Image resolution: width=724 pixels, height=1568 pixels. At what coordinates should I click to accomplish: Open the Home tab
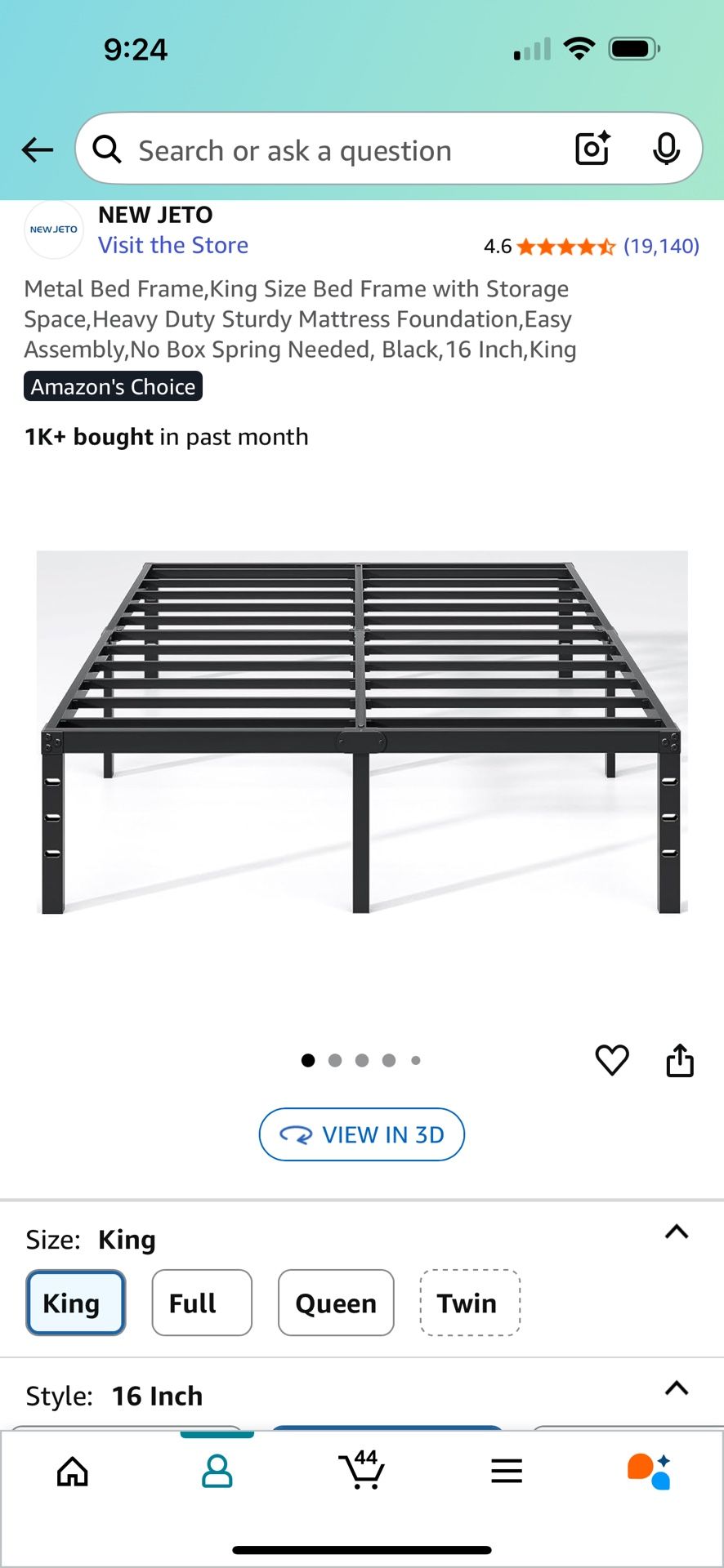coord(73,1472)
